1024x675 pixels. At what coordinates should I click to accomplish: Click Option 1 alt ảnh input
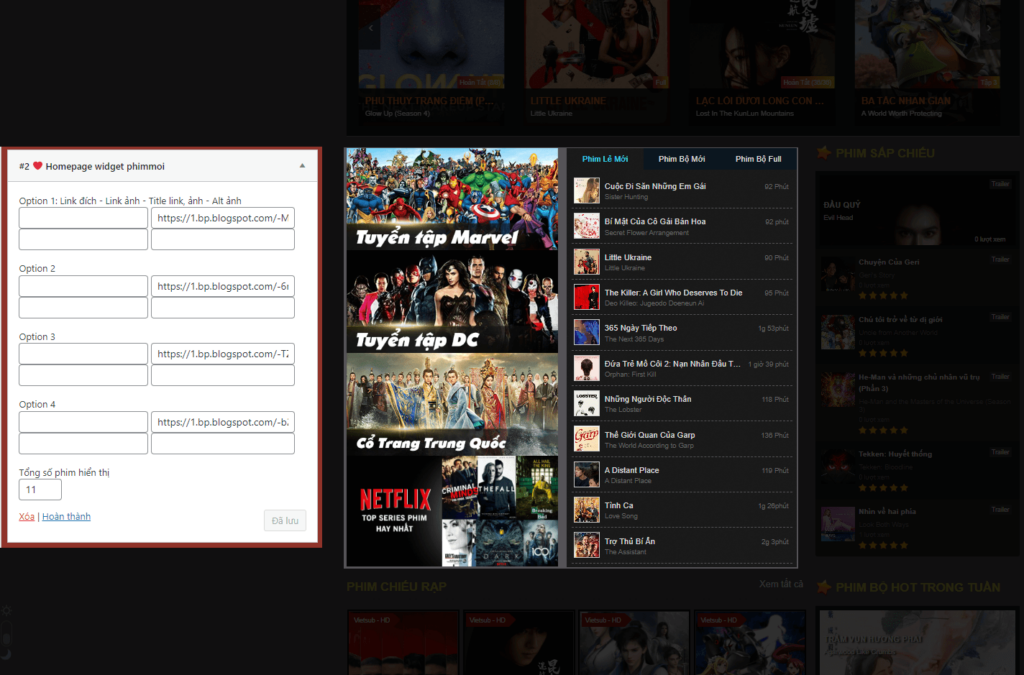pos(223,240)
